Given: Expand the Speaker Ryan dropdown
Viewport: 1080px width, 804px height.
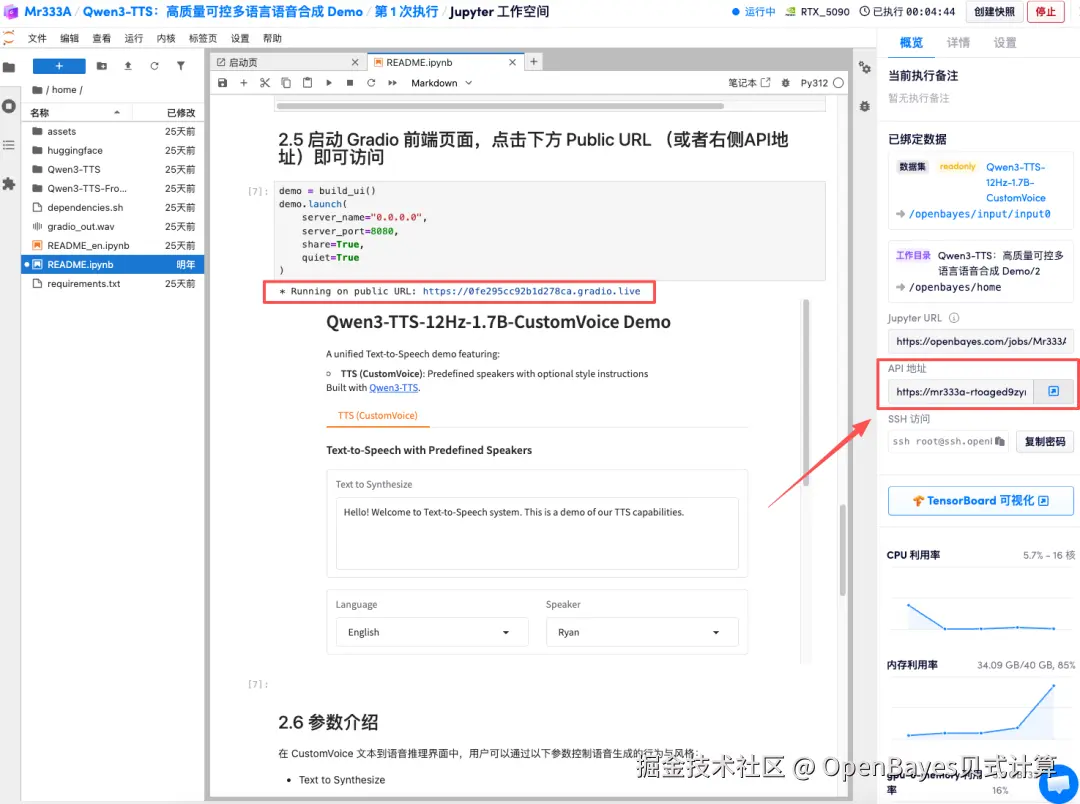Looking at the screenshot, I should click(642, 632).
